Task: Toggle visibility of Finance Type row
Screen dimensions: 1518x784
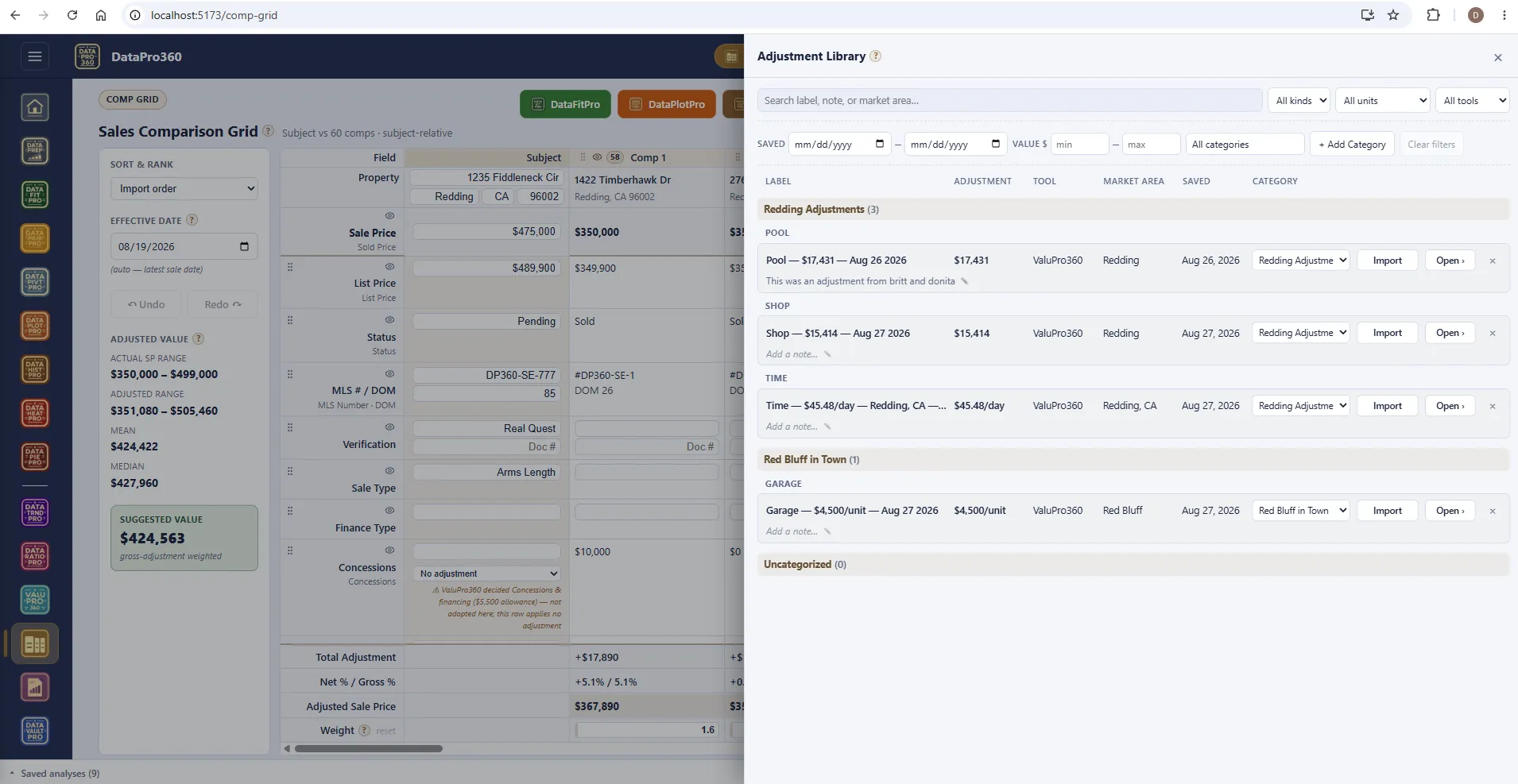Action: [x=389, y=511]
